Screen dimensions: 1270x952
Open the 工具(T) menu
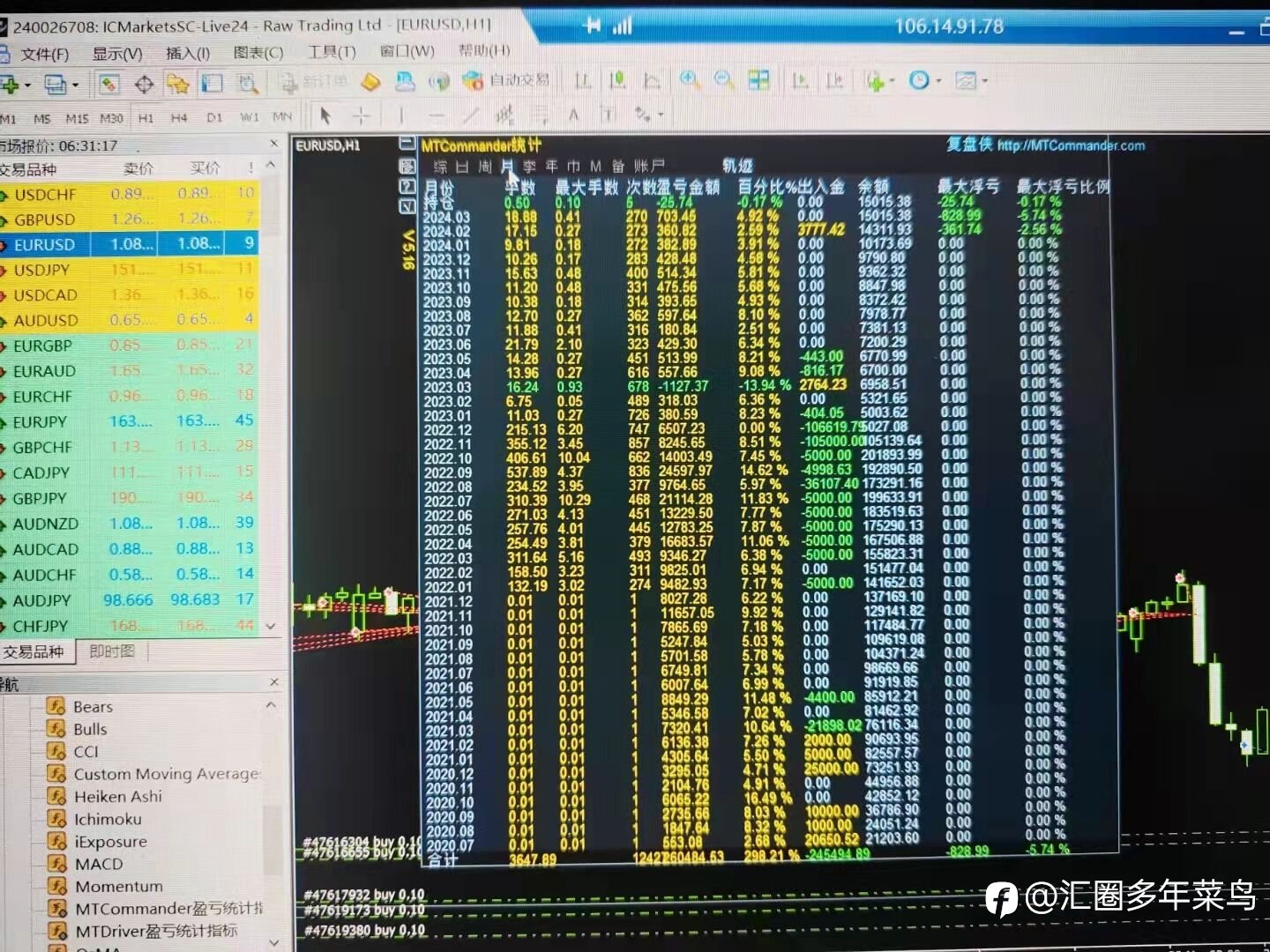[332, 52]
